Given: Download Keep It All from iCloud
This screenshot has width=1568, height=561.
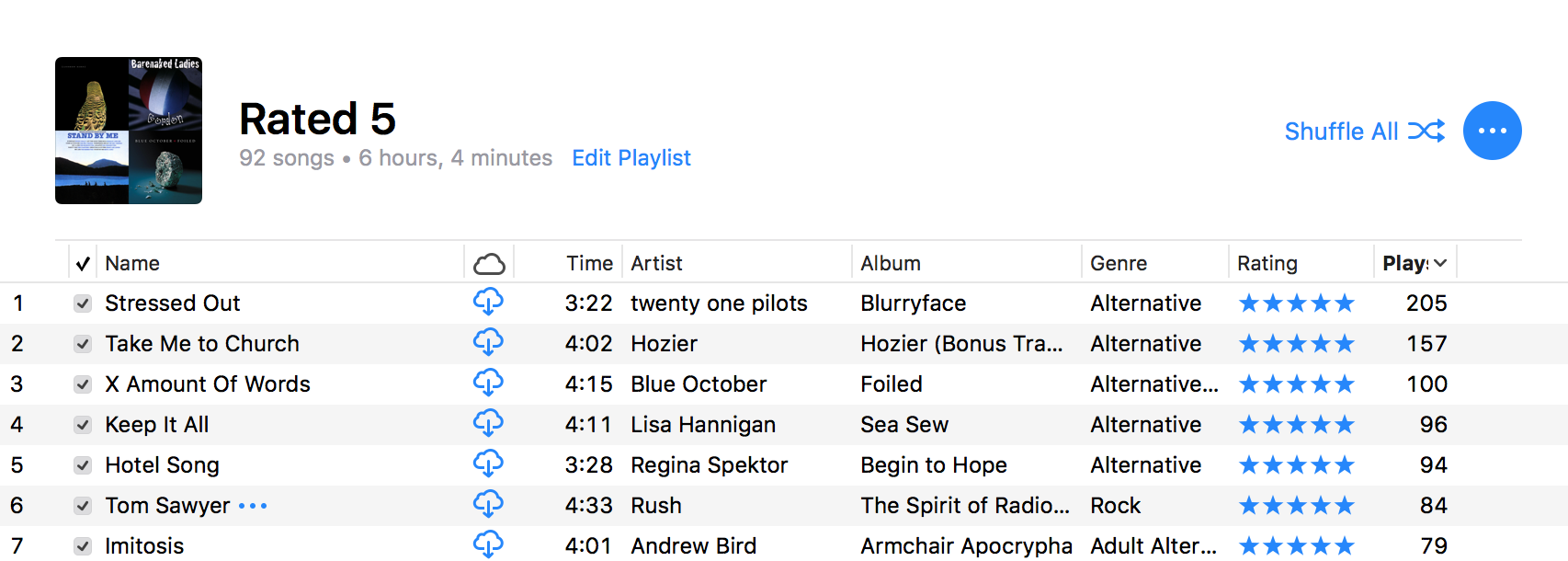Looking at the screenshot, I should [488, 423].
